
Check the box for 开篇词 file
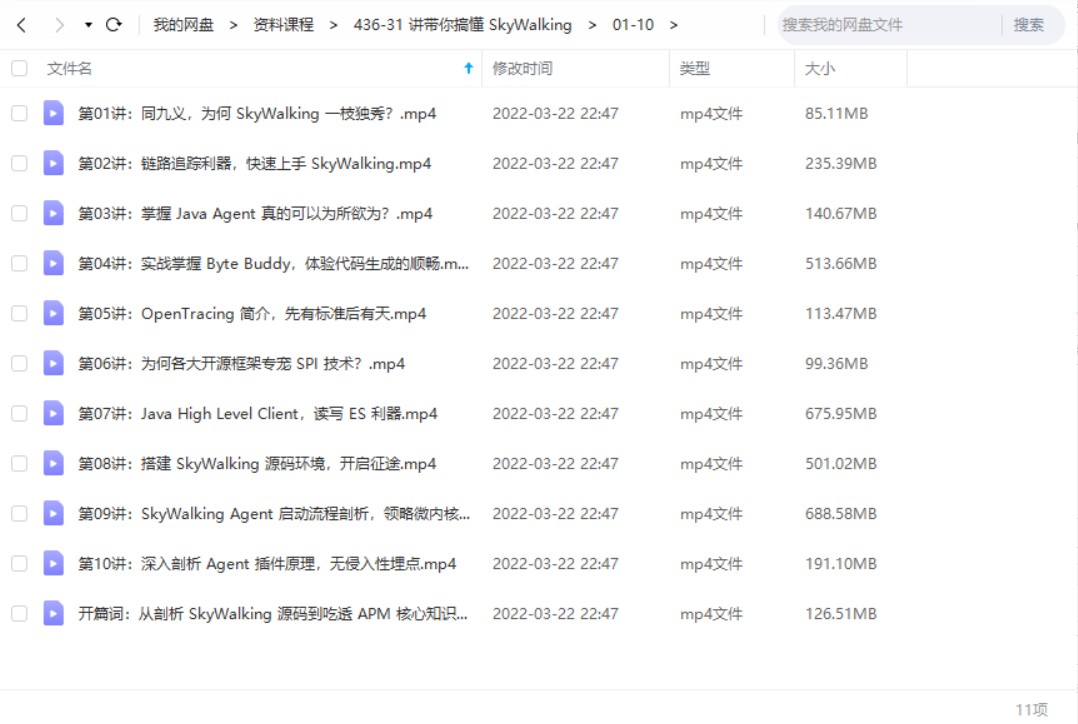tap(19, 613)
